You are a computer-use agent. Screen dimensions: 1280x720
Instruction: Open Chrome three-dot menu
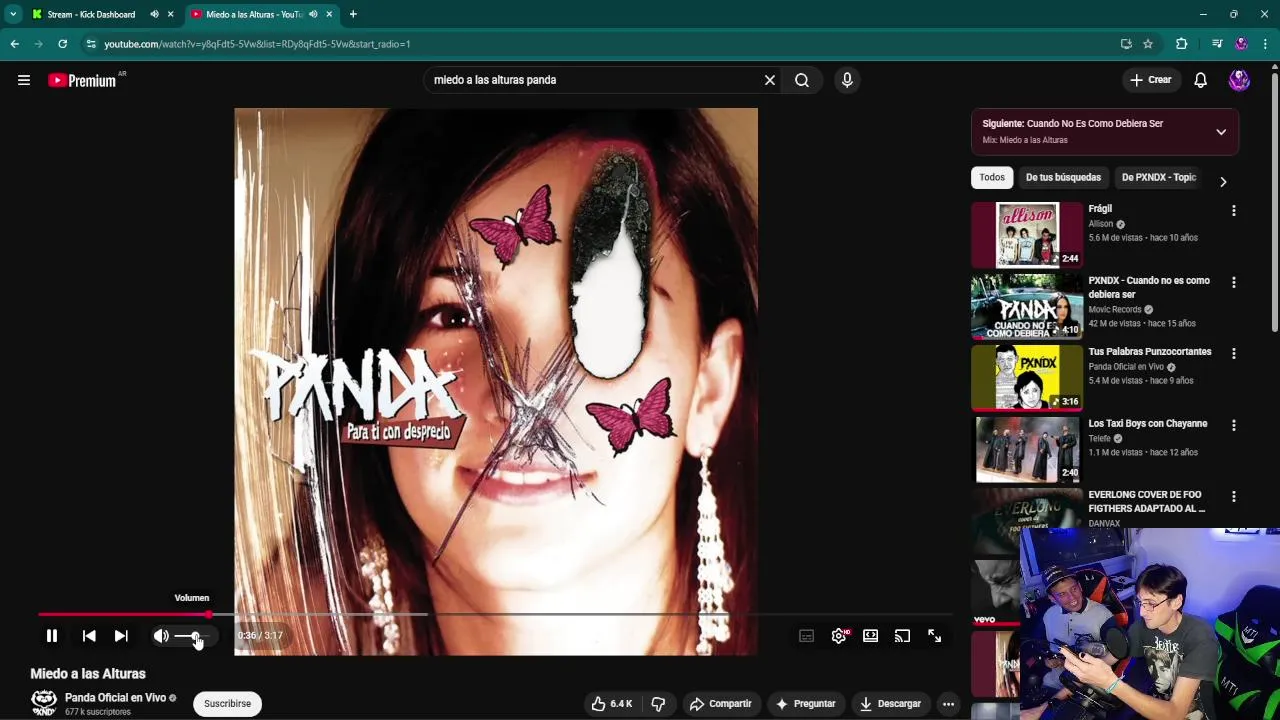pyautogui.click(x=1266, y=44)
